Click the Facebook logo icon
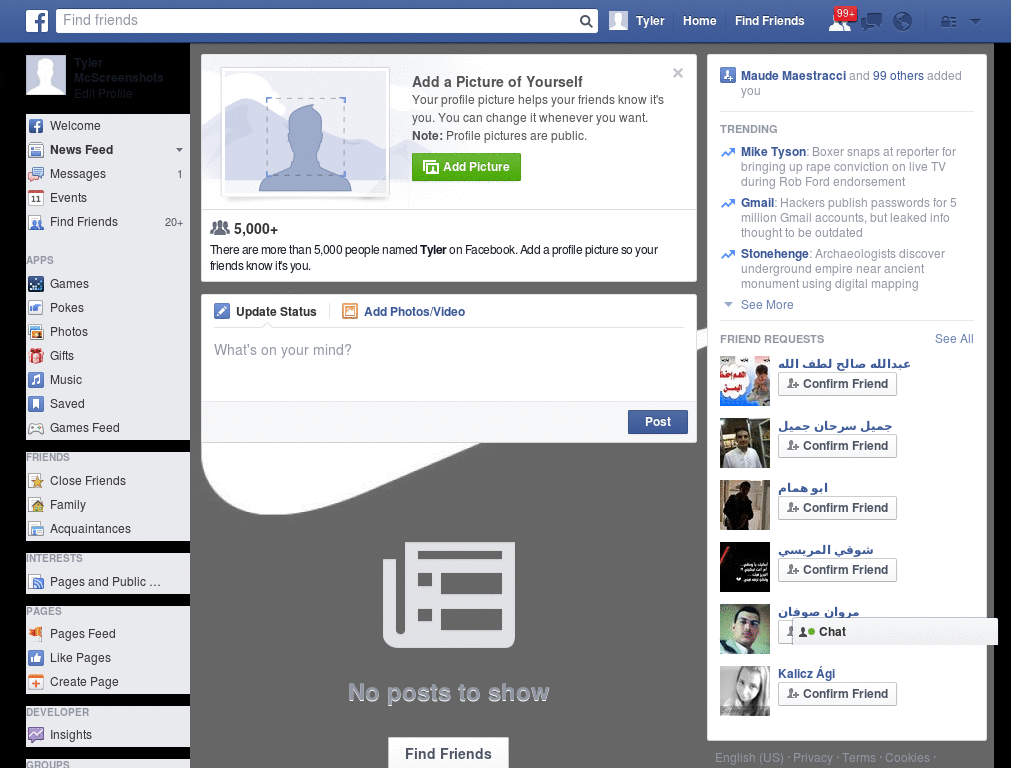 point(37,21)
